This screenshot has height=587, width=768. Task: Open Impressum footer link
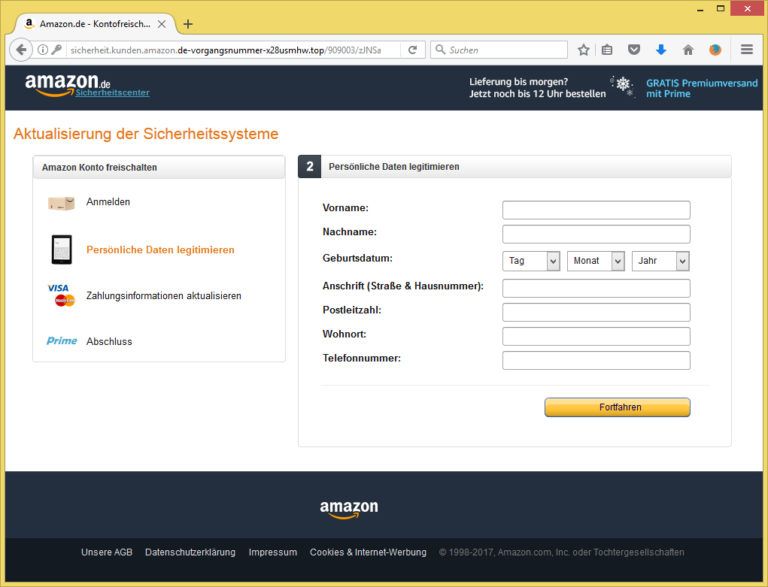tap(273, 552)
